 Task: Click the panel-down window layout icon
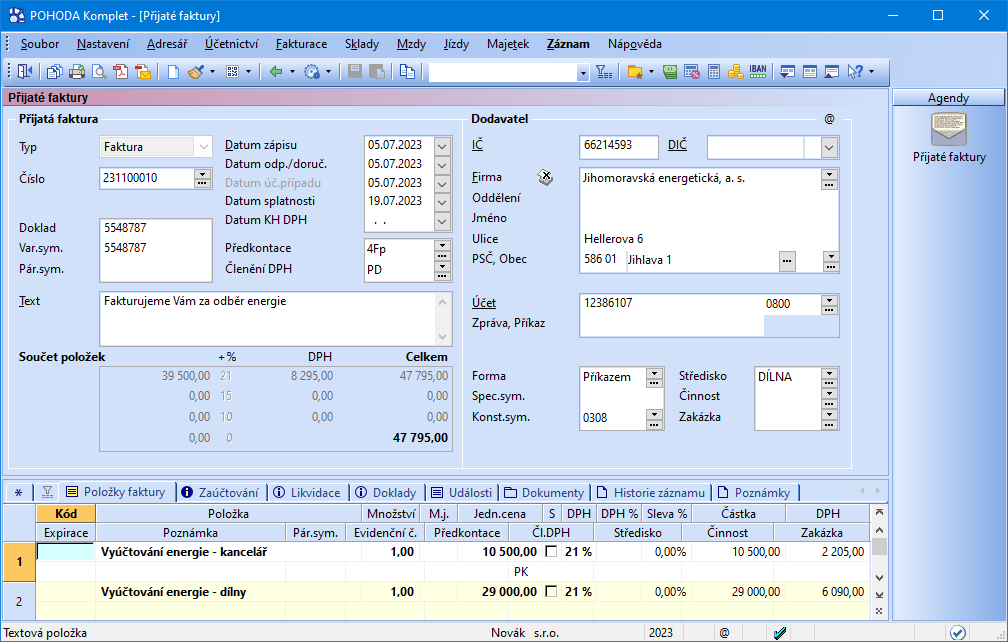tap(788, 71)
